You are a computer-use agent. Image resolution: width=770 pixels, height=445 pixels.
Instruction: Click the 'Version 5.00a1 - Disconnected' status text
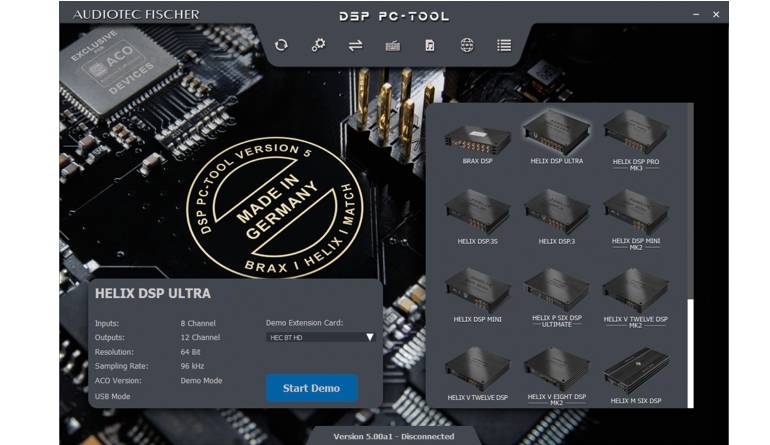tap(394, 436)
